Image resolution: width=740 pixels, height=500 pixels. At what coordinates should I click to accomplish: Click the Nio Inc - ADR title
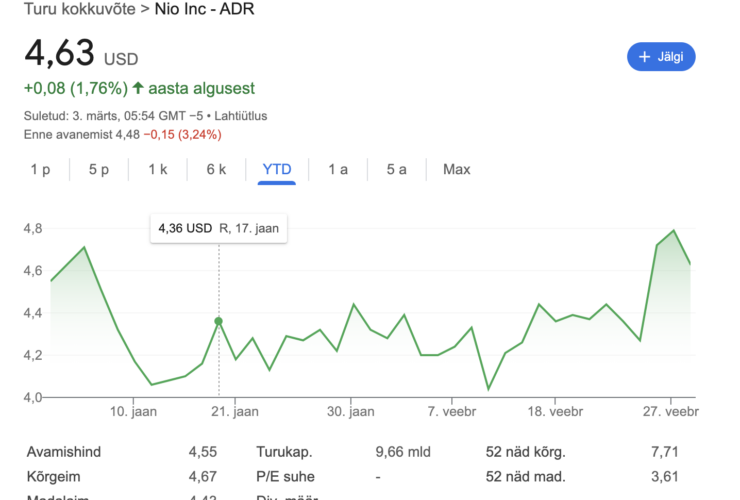click(x=204, y=9)
